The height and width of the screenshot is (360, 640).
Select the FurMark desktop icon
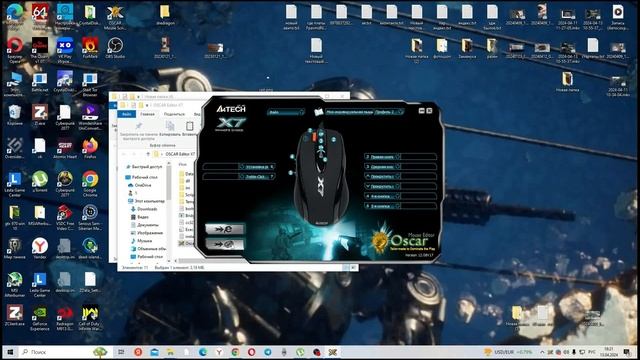[x=90, y=48]
